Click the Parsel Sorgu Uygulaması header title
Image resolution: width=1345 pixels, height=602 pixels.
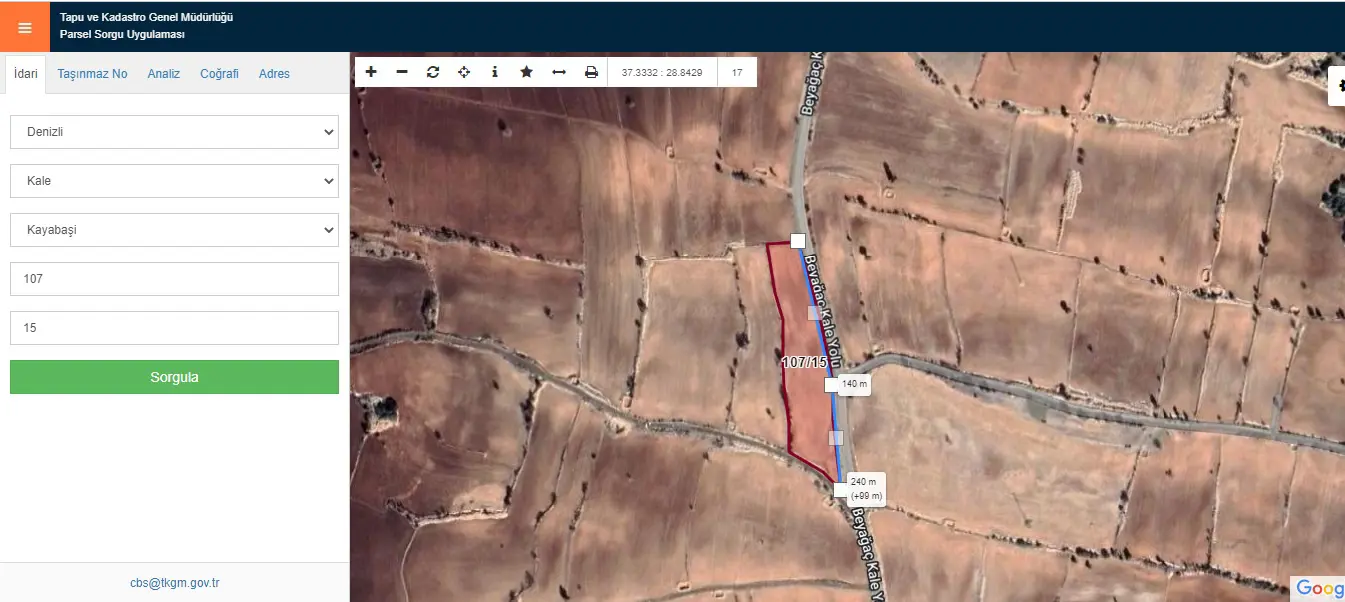pos(122,35)
